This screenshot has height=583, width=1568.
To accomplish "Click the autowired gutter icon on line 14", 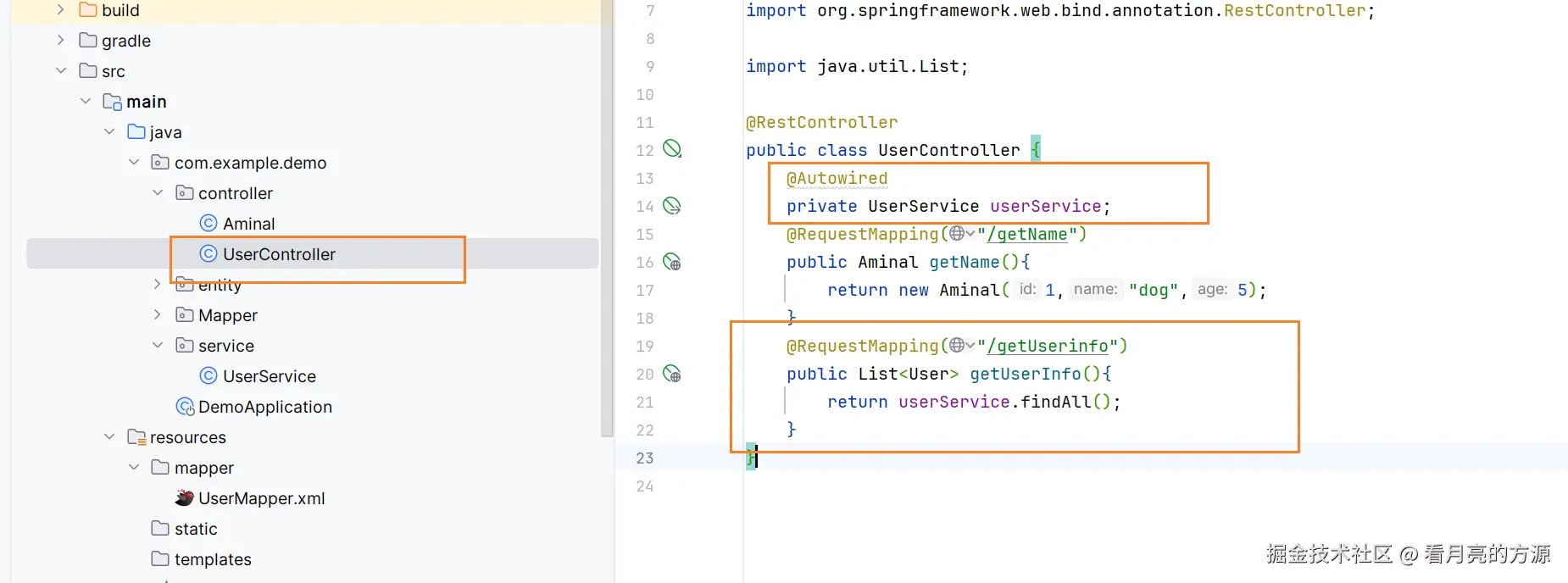I will 672,205.
